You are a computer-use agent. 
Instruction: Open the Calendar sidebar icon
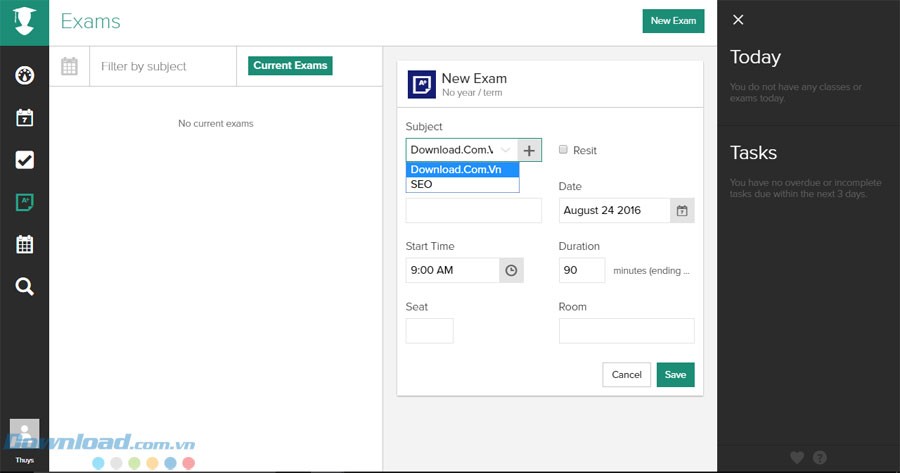(25, 118)
